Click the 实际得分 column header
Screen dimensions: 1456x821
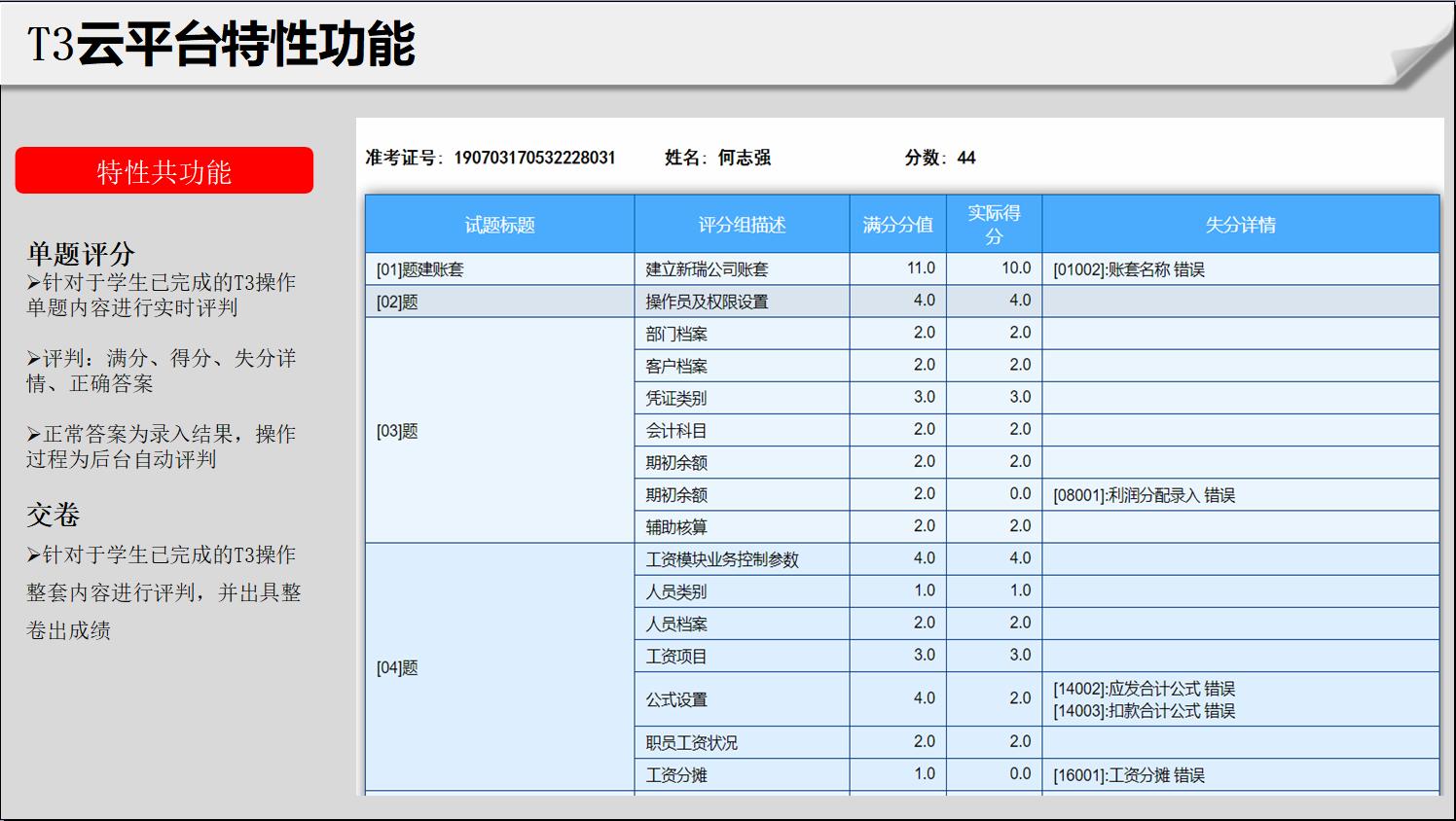pyautogui.click(x=995, y=224)
